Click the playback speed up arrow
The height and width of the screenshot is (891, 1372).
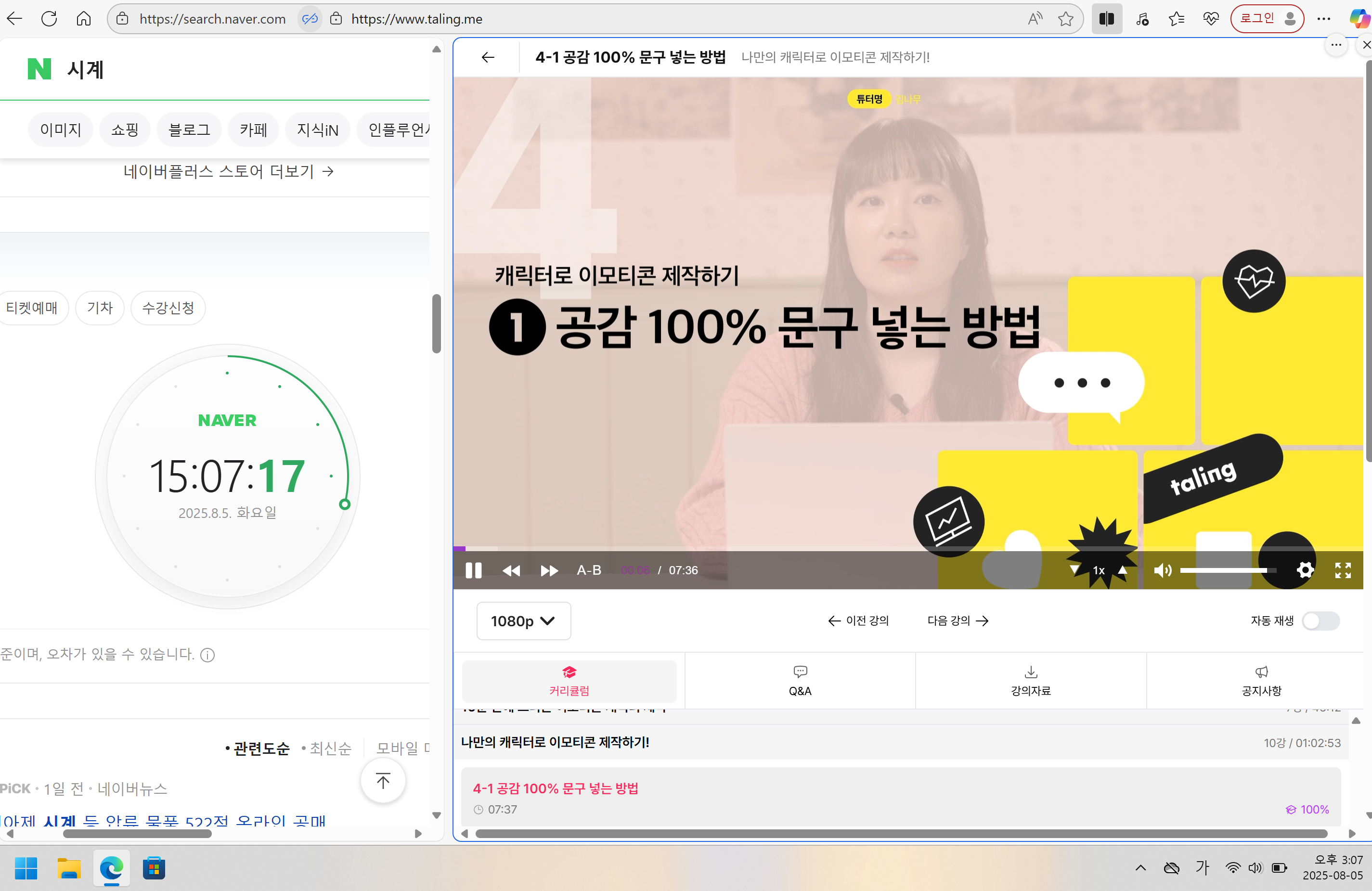[x=1122, y=570]
